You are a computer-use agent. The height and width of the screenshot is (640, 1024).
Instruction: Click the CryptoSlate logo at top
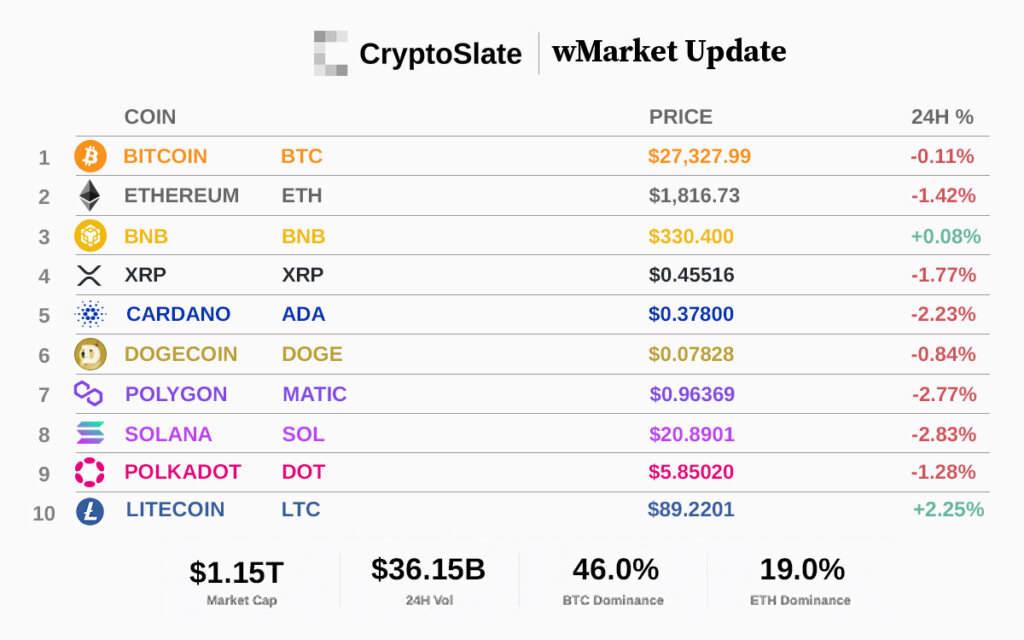point(418,53)
